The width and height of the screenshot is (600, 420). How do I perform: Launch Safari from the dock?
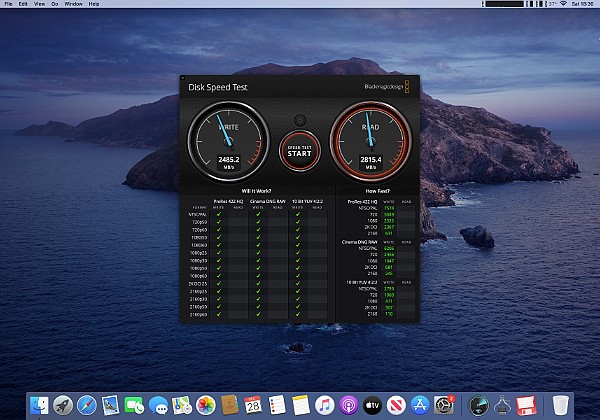click(88, 404)
